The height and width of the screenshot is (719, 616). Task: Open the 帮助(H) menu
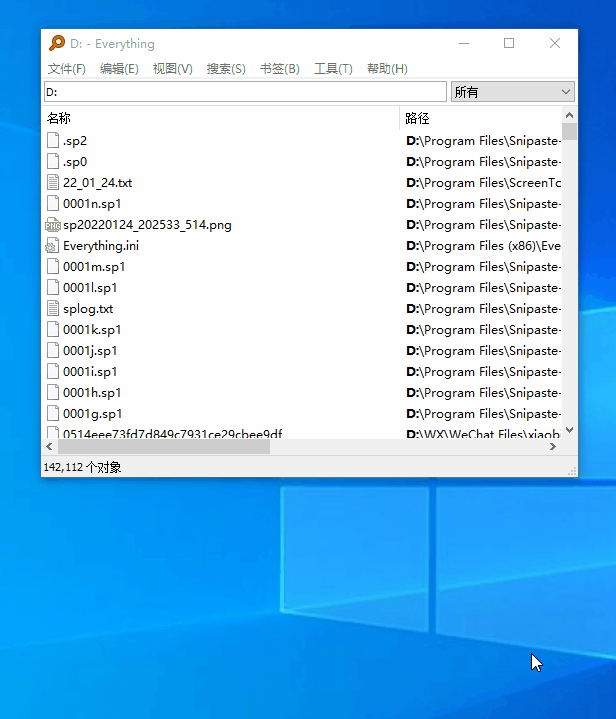point(387,69)
